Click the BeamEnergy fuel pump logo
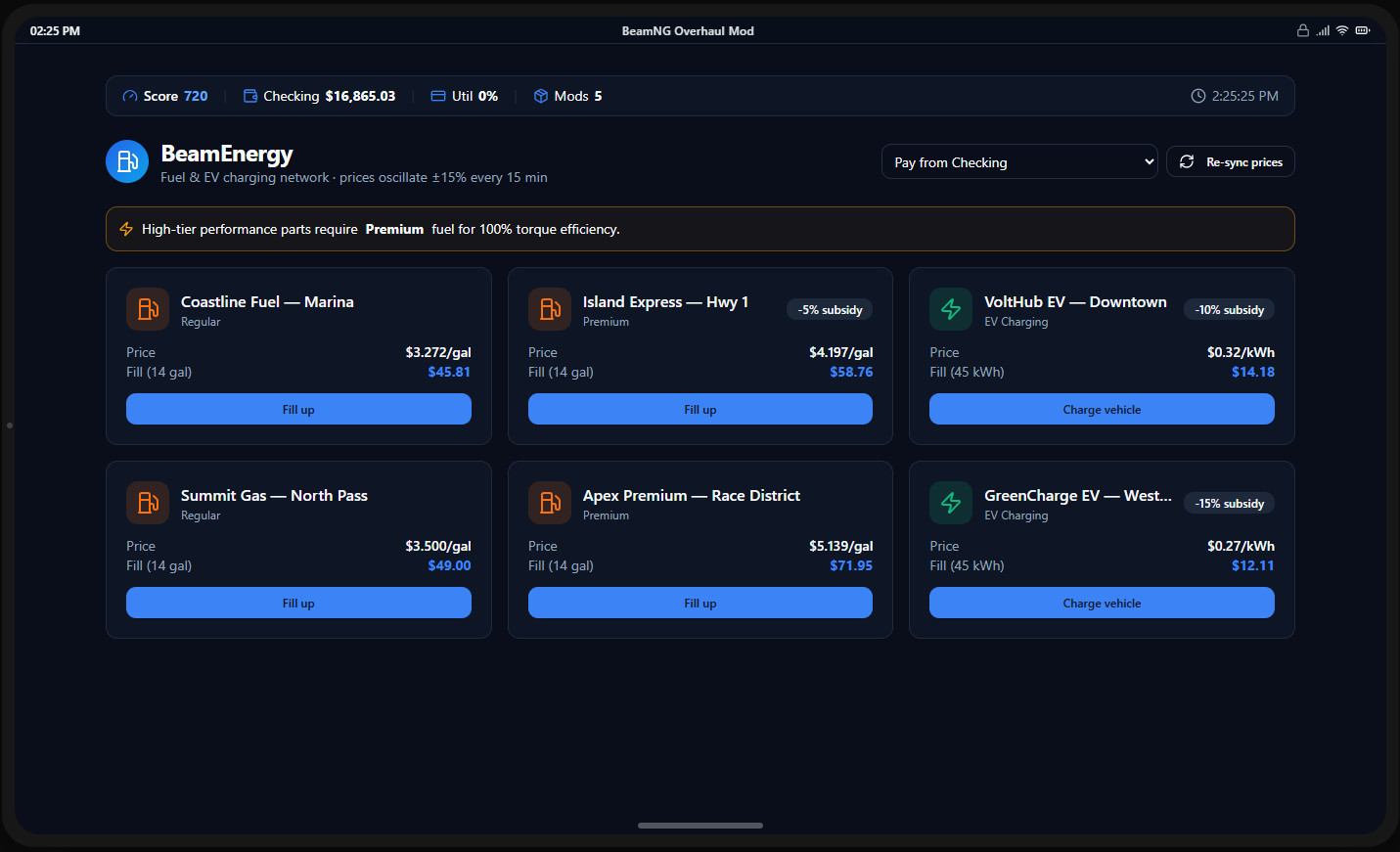1400x852 pixels. 127,161
